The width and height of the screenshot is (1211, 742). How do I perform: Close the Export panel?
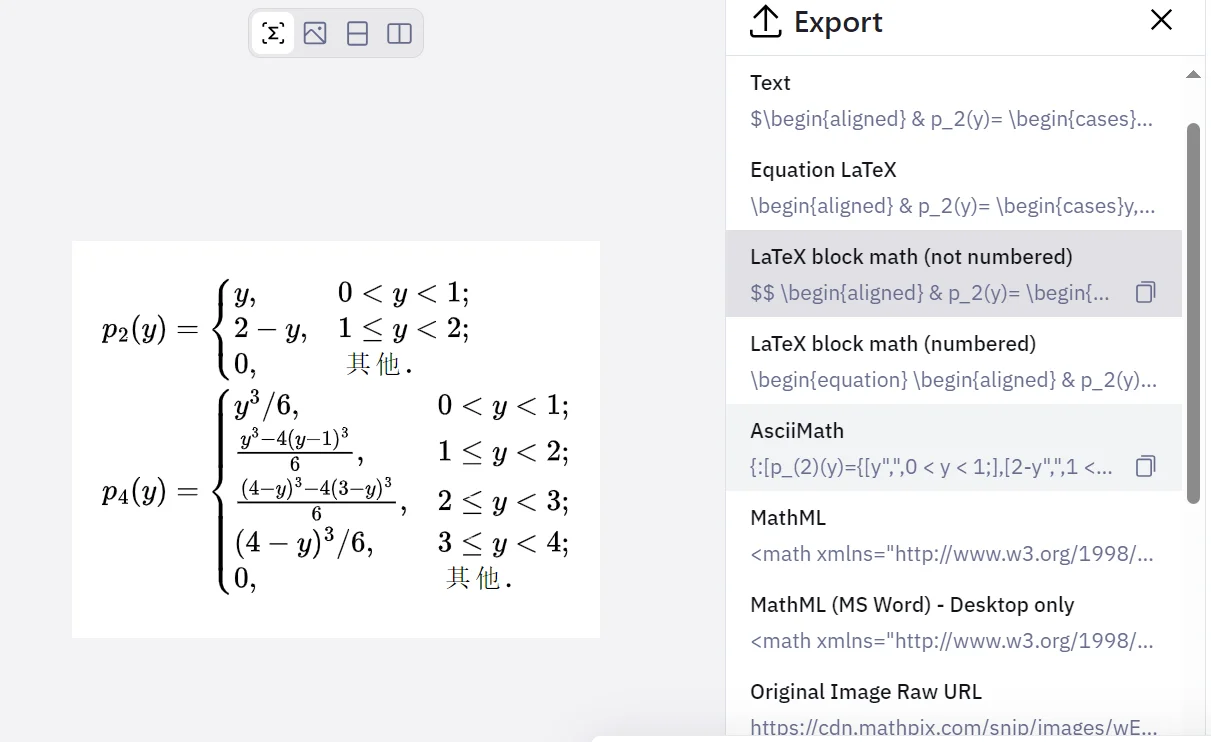1161,19
